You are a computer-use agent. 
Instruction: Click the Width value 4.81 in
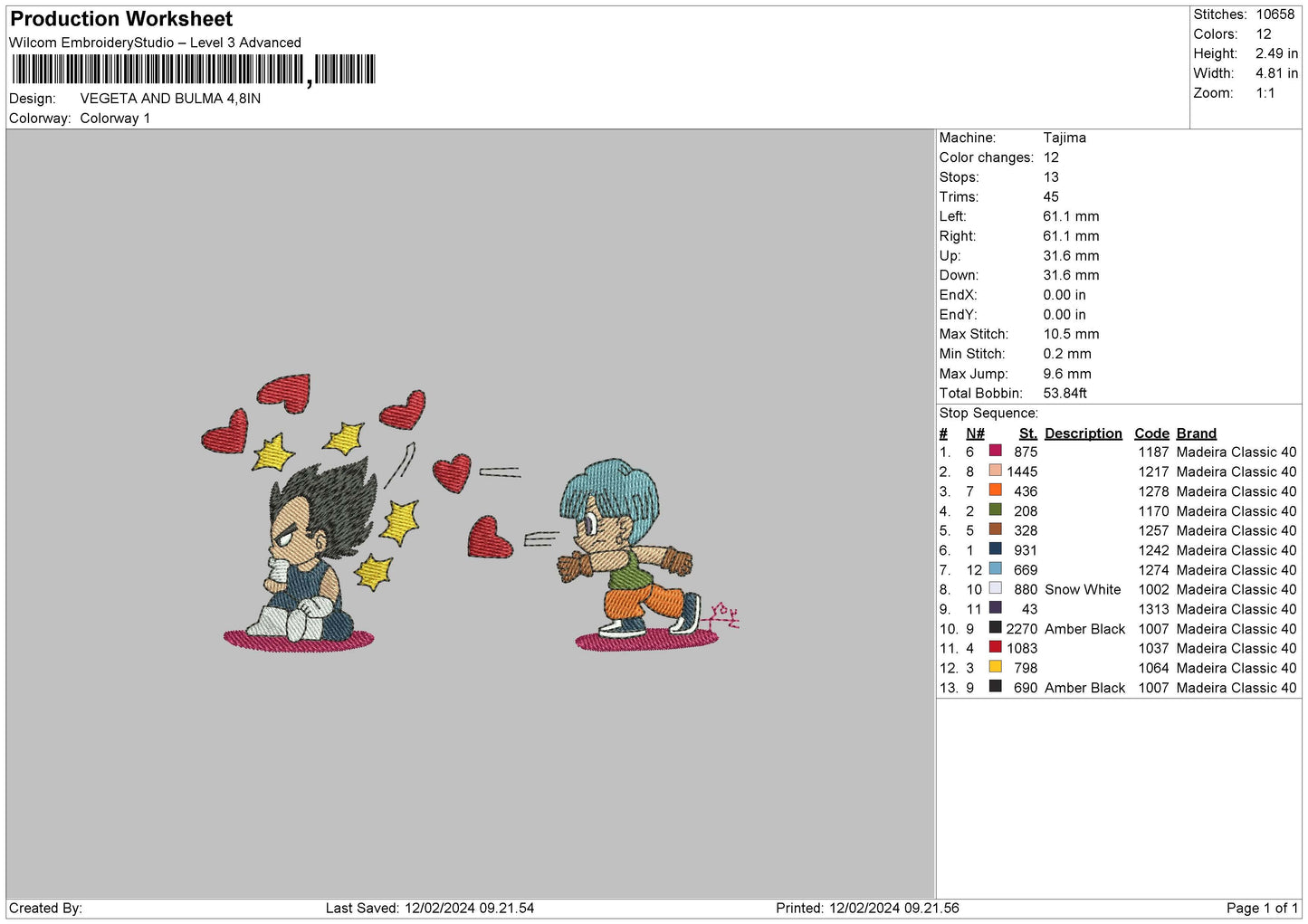click(x=1276, y=73)
